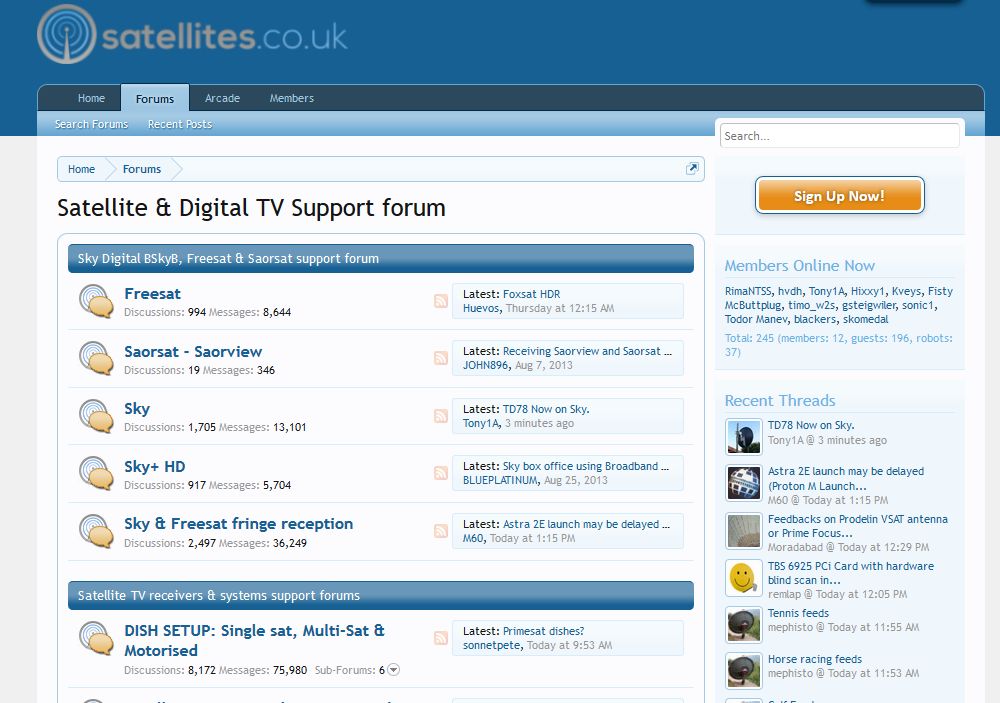Open the Saorsat - Saorview forum link
Image resolution: width=1000 pixels, height=703 pixels.
[x=193, y=352]
